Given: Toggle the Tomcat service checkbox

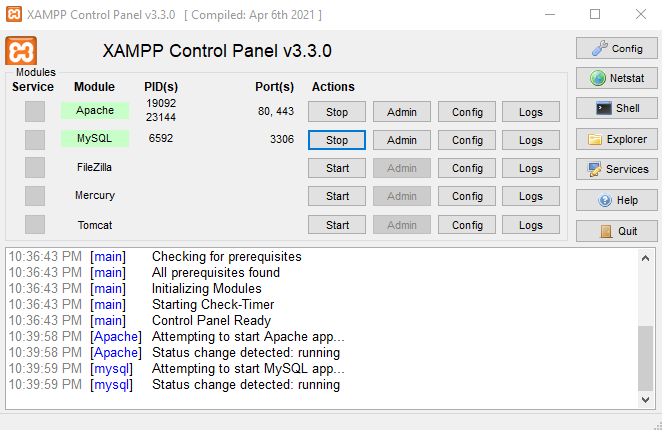Looking at the screenshot, I should 35,225.
